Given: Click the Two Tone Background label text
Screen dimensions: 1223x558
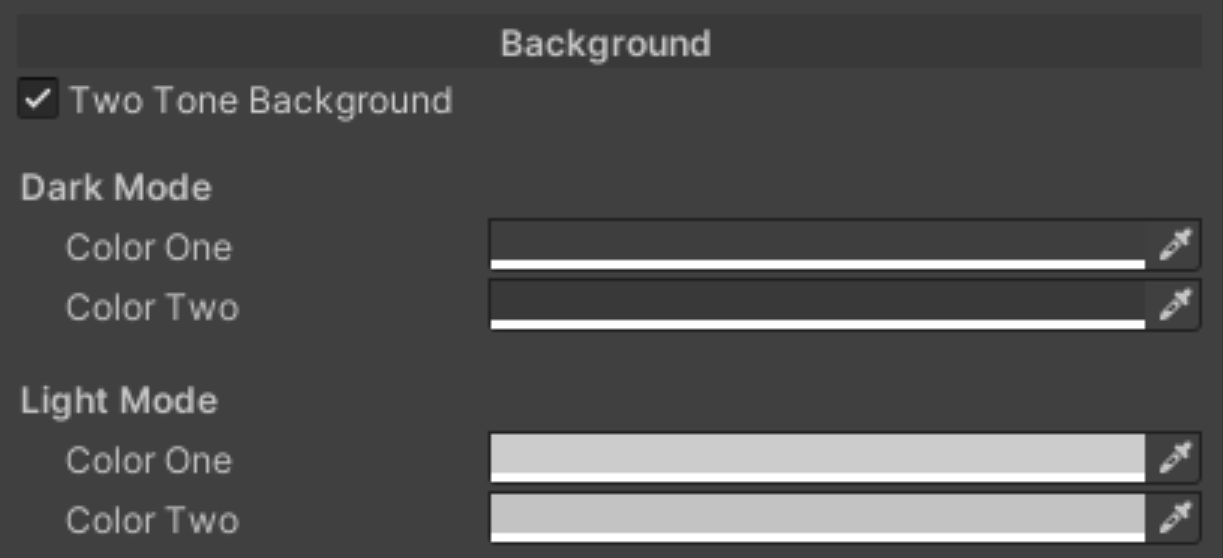Looking at the screenshot, I should (260, 101).
